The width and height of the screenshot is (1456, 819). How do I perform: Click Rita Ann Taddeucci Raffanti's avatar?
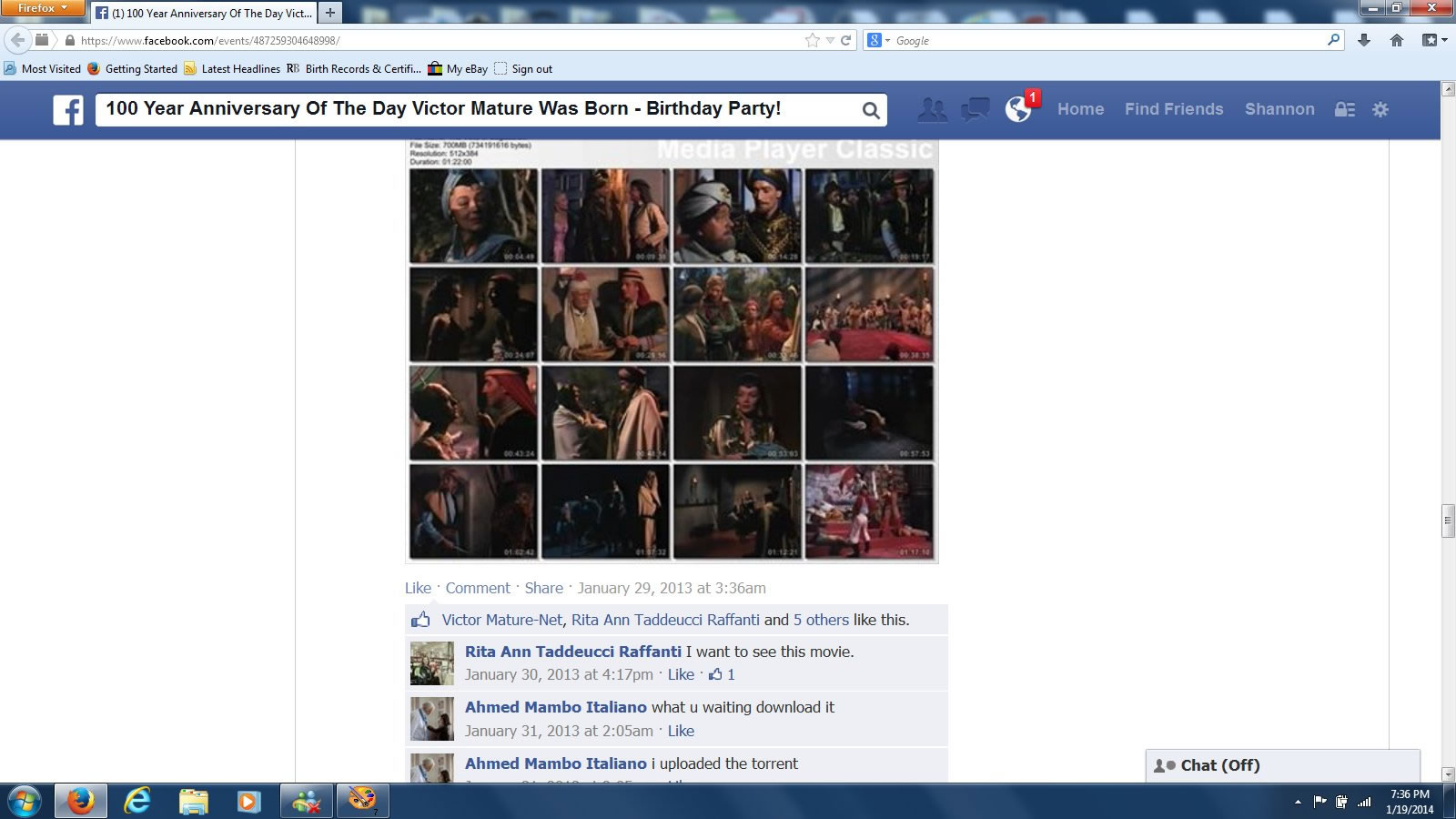pyautogui.click(x=431, y=663)
